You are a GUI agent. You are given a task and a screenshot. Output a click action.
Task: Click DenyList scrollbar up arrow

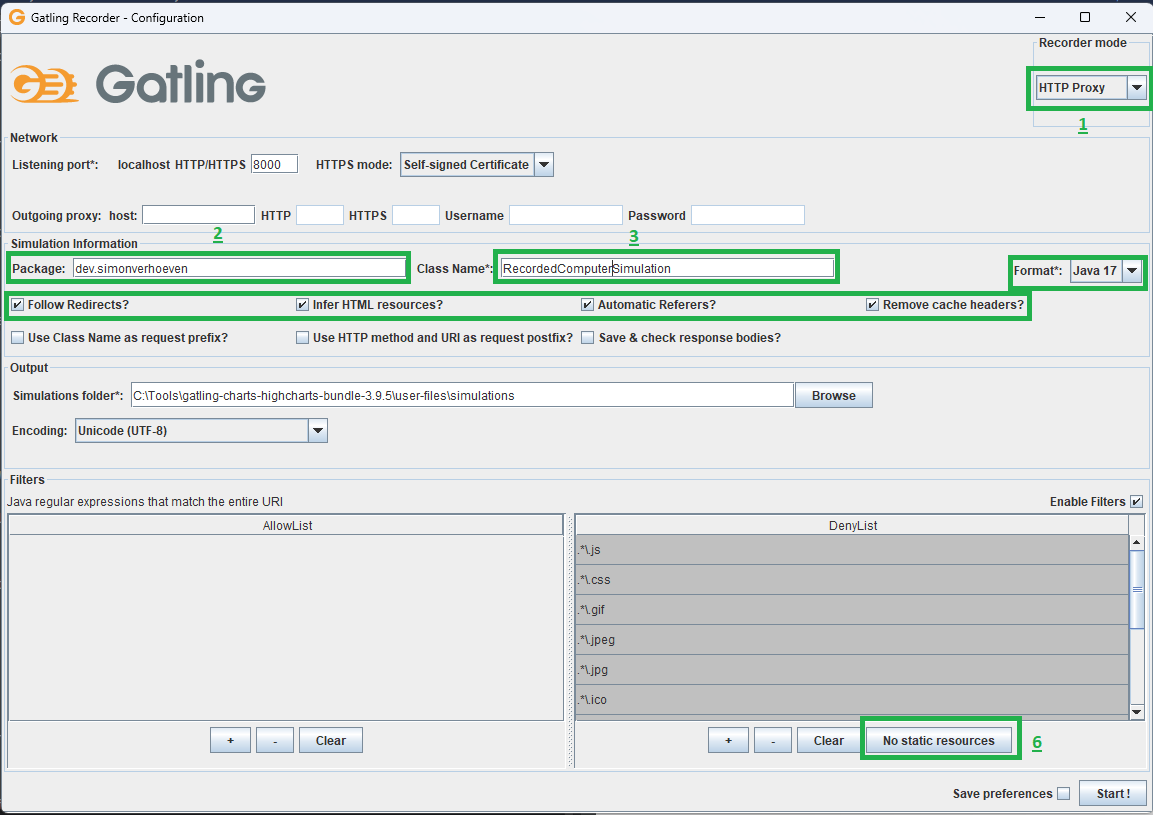[1137, 543]
